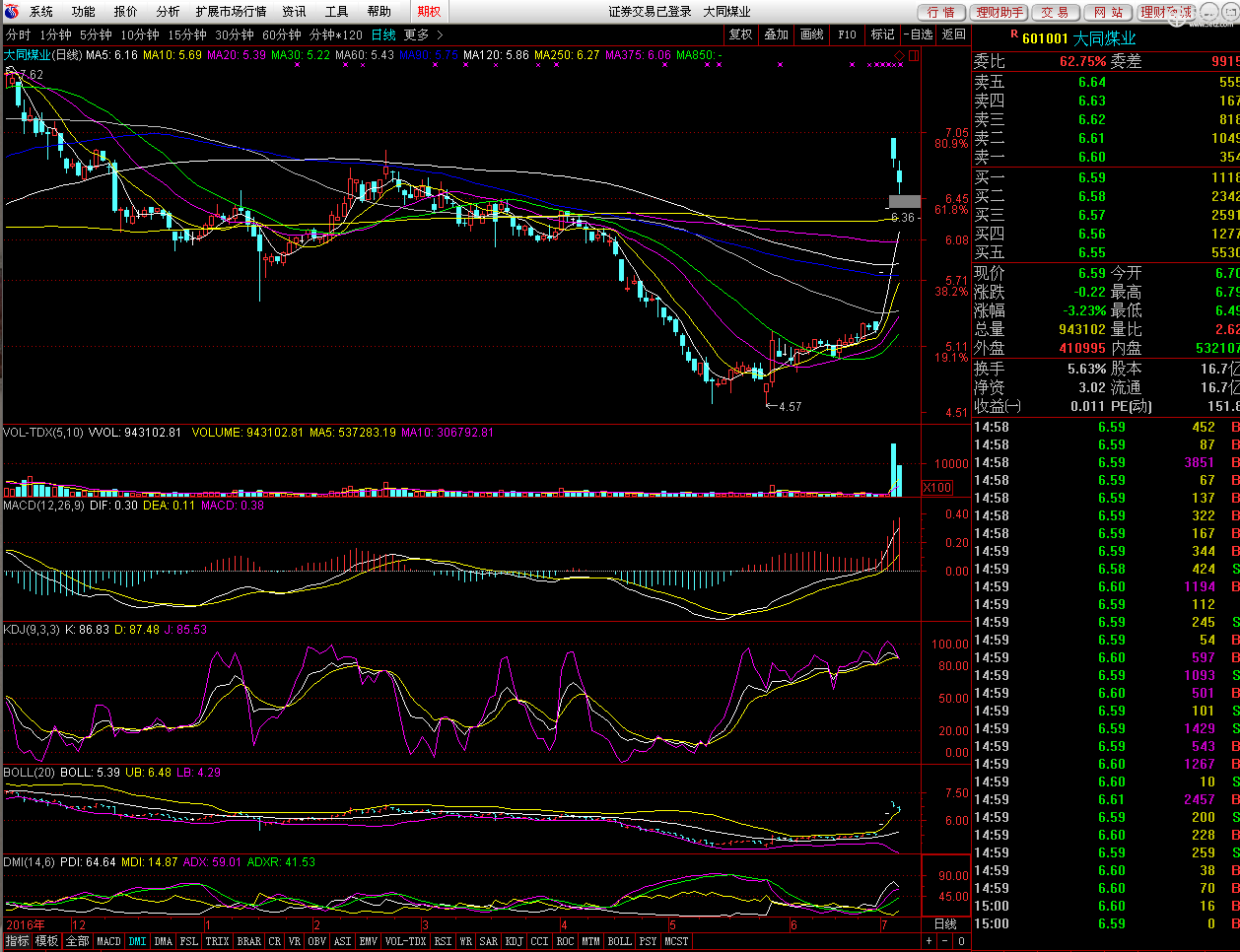This screenshot has height=952, width=1240.
Task: Select the OBV indicator
Action: [x=317, y=941]
